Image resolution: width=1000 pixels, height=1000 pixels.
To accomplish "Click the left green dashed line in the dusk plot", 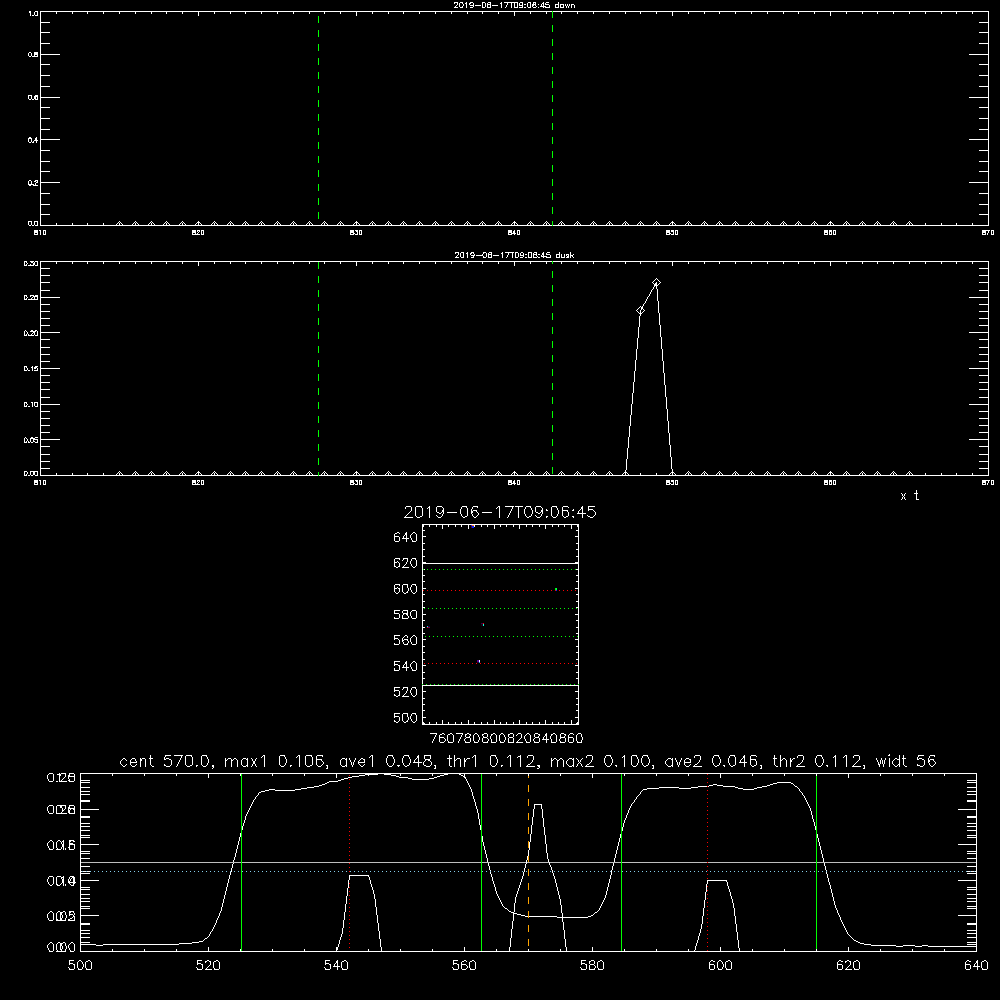I will (x=318, y=368).
